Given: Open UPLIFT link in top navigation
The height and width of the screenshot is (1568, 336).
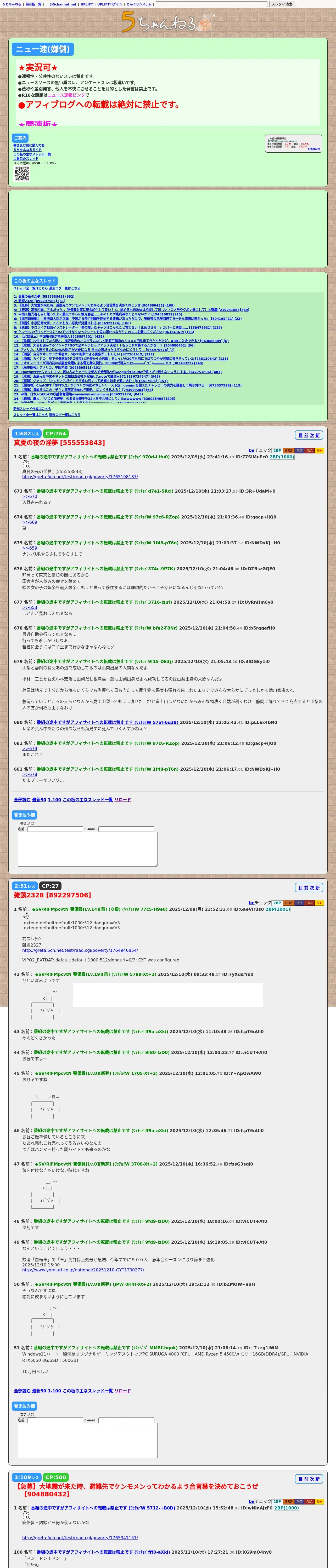Looking at the screenshot, I should click(87, 4).
